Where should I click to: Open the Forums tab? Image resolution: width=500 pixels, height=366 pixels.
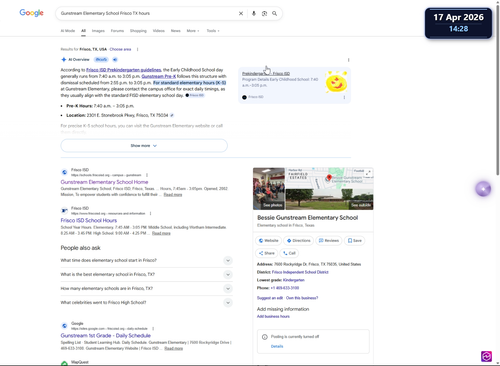tap(117, 31)
